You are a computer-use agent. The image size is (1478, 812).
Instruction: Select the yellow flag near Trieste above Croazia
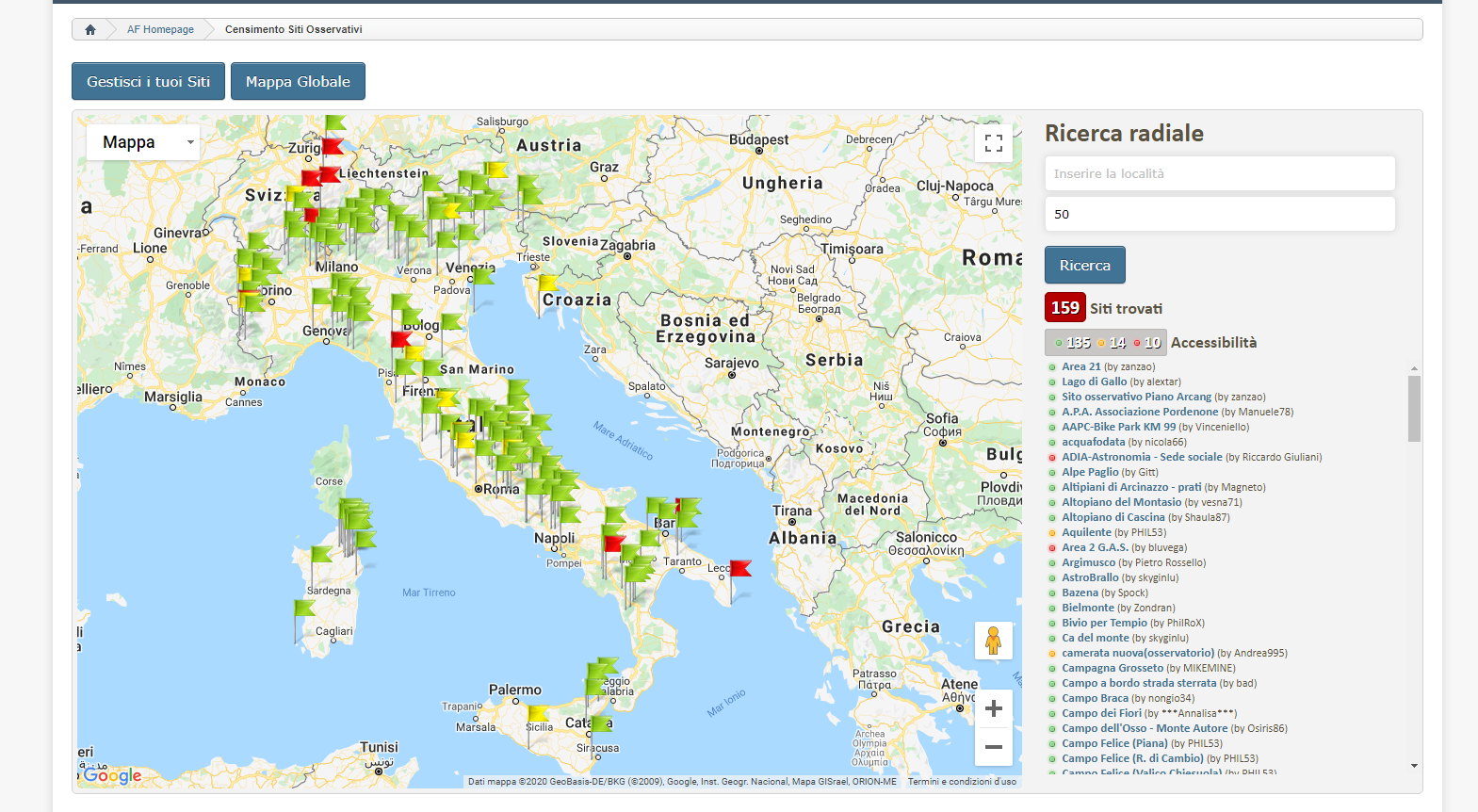click(547, 283)
